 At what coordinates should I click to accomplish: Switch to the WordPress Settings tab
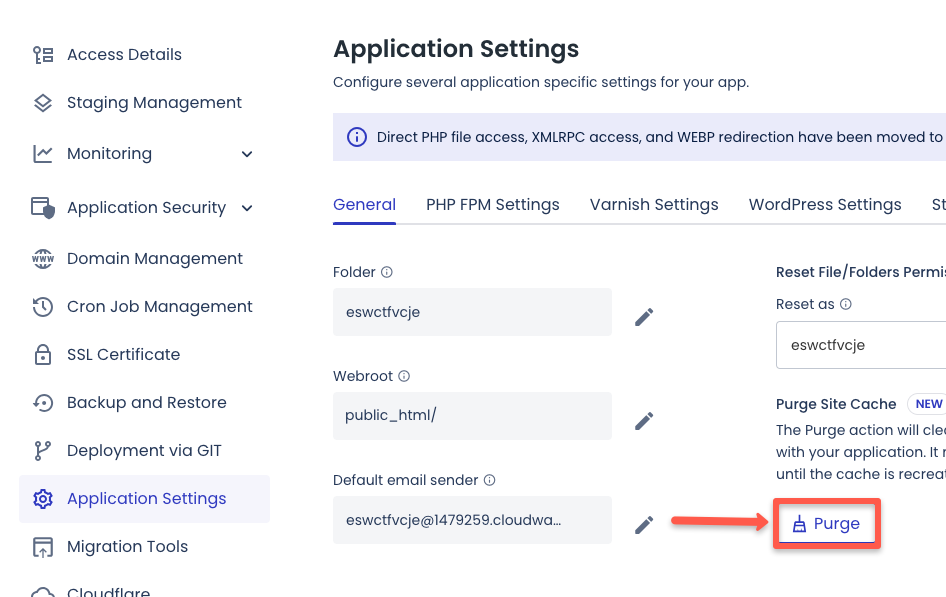coord(824,204)
